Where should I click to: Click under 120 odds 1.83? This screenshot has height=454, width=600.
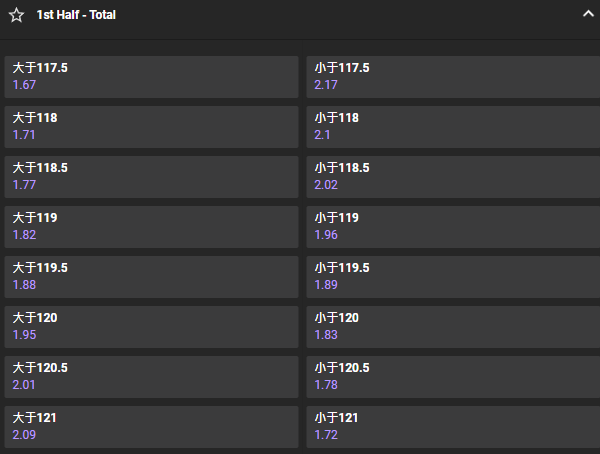point(453,327)
